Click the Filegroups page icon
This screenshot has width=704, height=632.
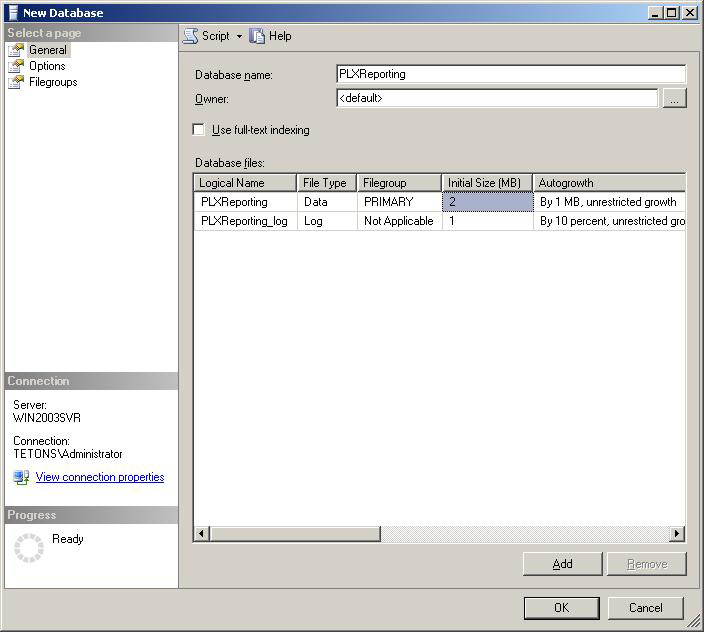pyautogui.click(x=16, y=83)
